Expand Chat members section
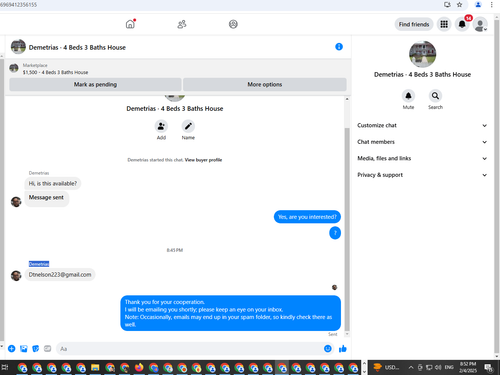 click(x=422, y=142)
